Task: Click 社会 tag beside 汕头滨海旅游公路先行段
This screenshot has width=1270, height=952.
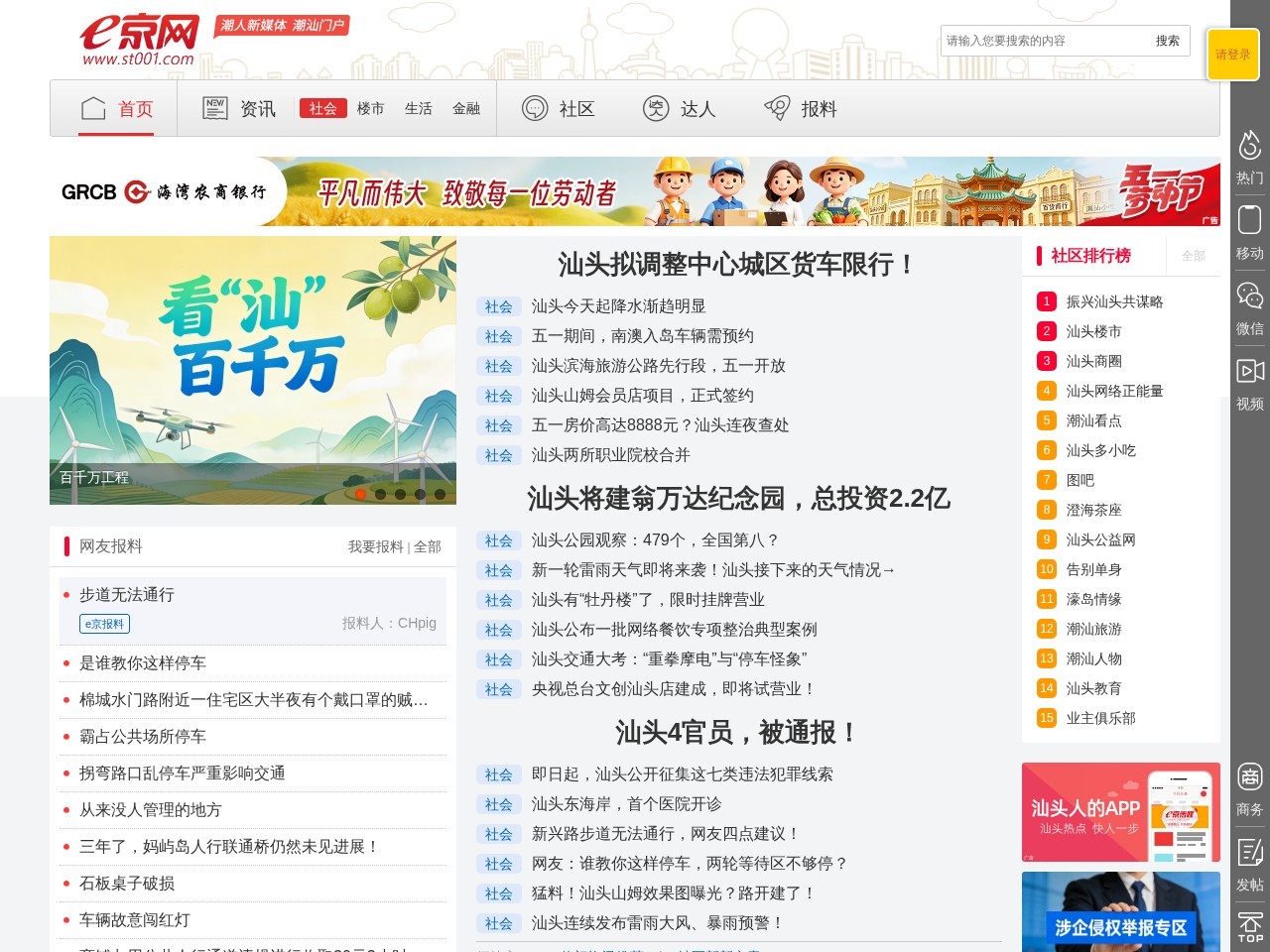Action: pos(499,366)
